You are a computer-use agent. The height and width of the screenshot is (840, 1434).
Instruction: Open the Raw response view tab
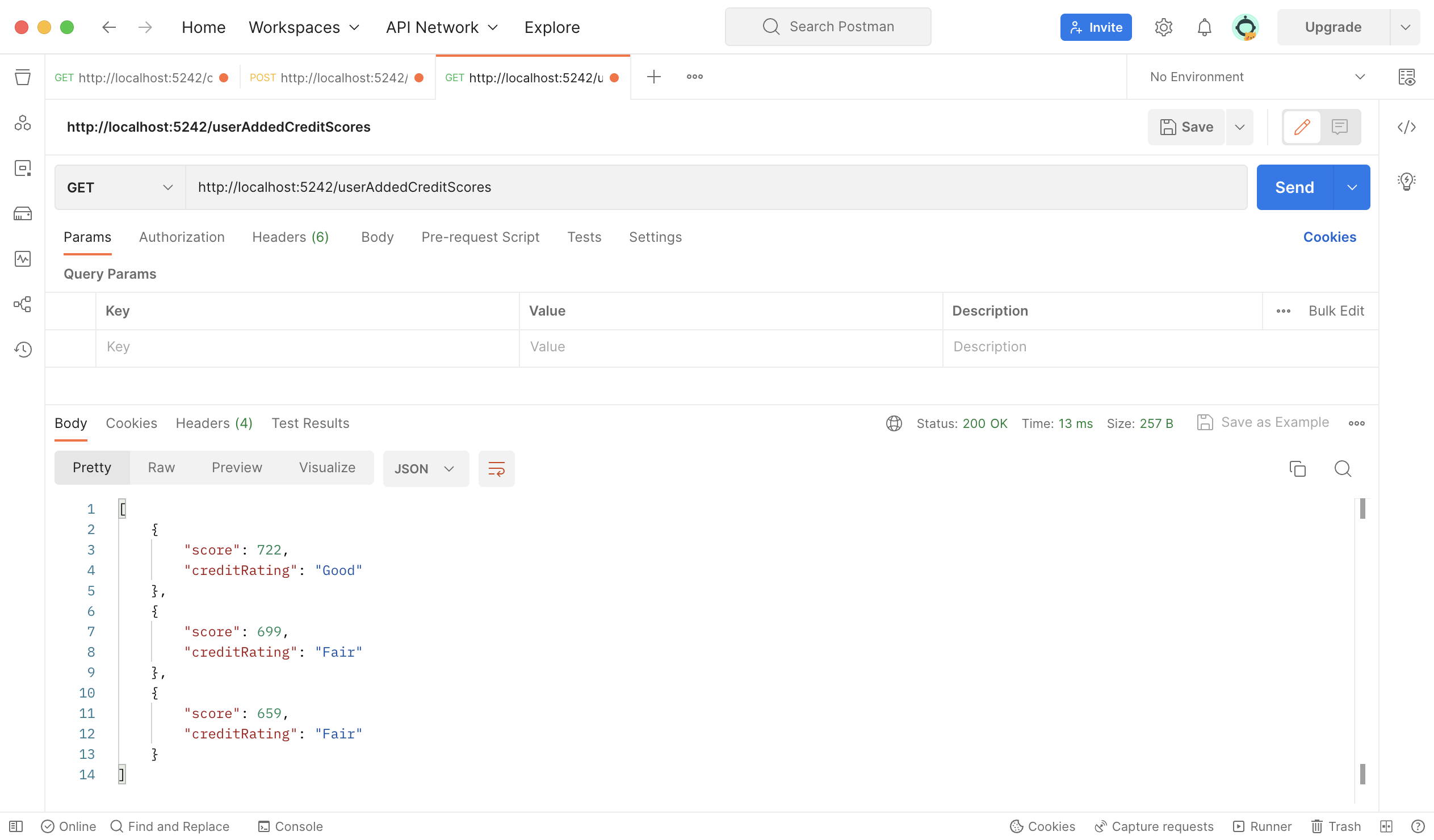tap(162, 467)
